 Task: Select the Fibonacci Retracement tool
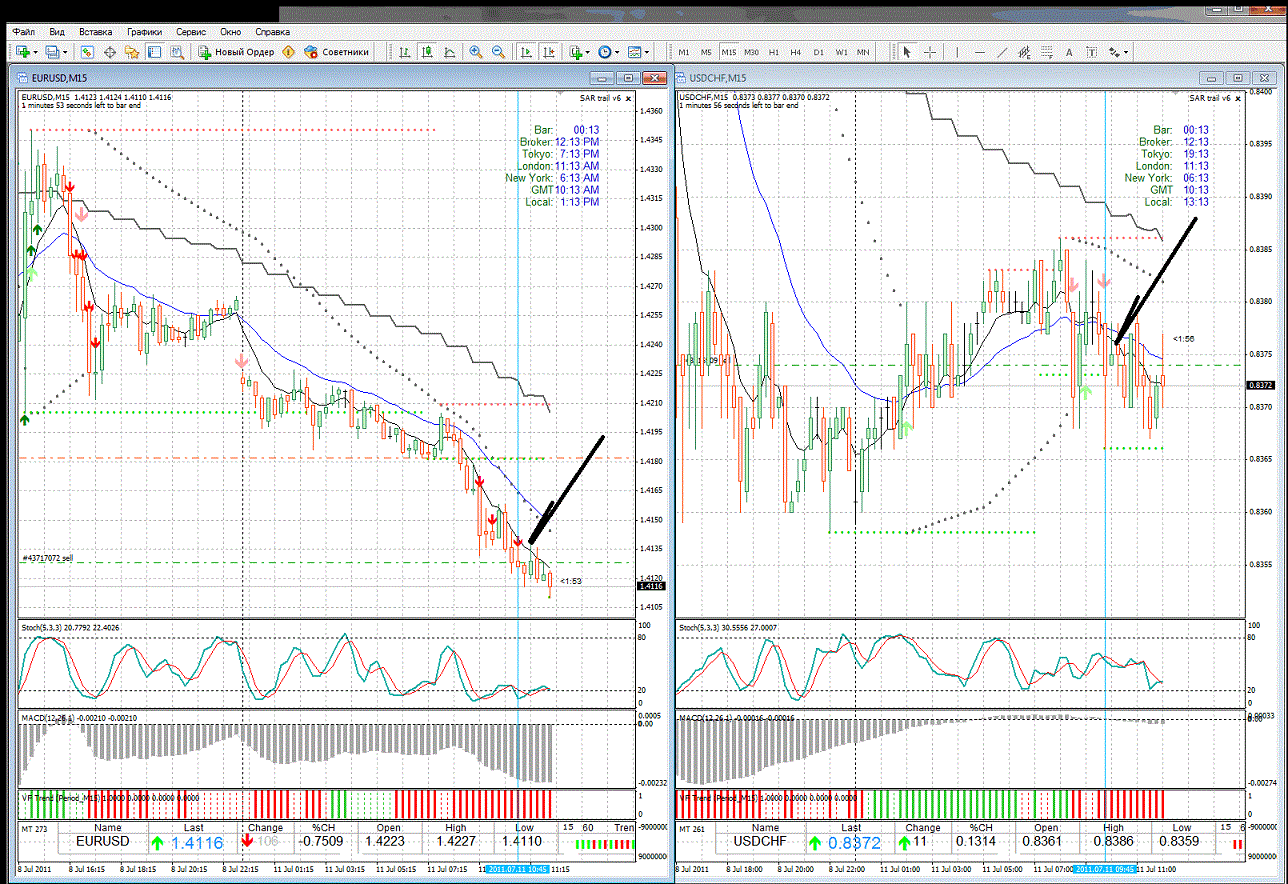point(1047,51)
